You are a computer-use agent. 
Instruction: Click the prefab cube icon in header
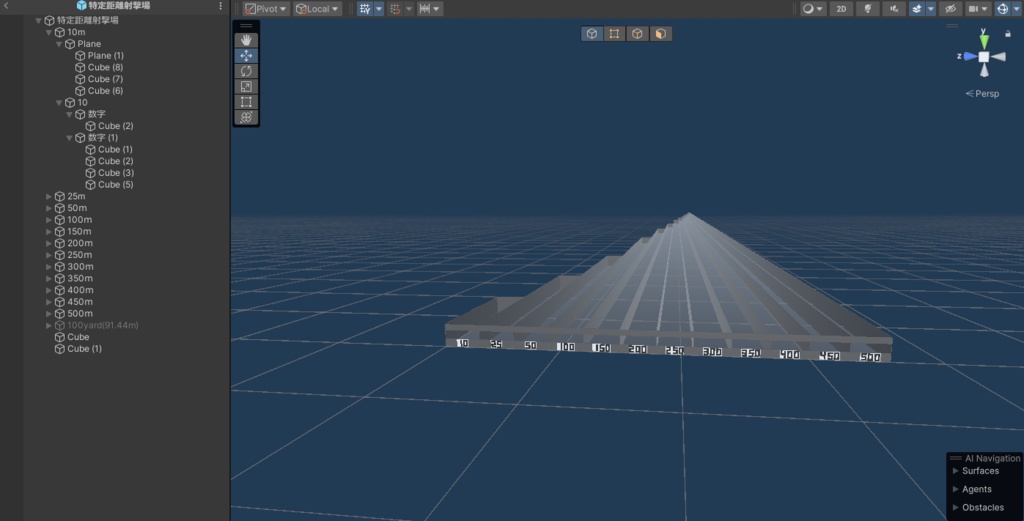81,5
